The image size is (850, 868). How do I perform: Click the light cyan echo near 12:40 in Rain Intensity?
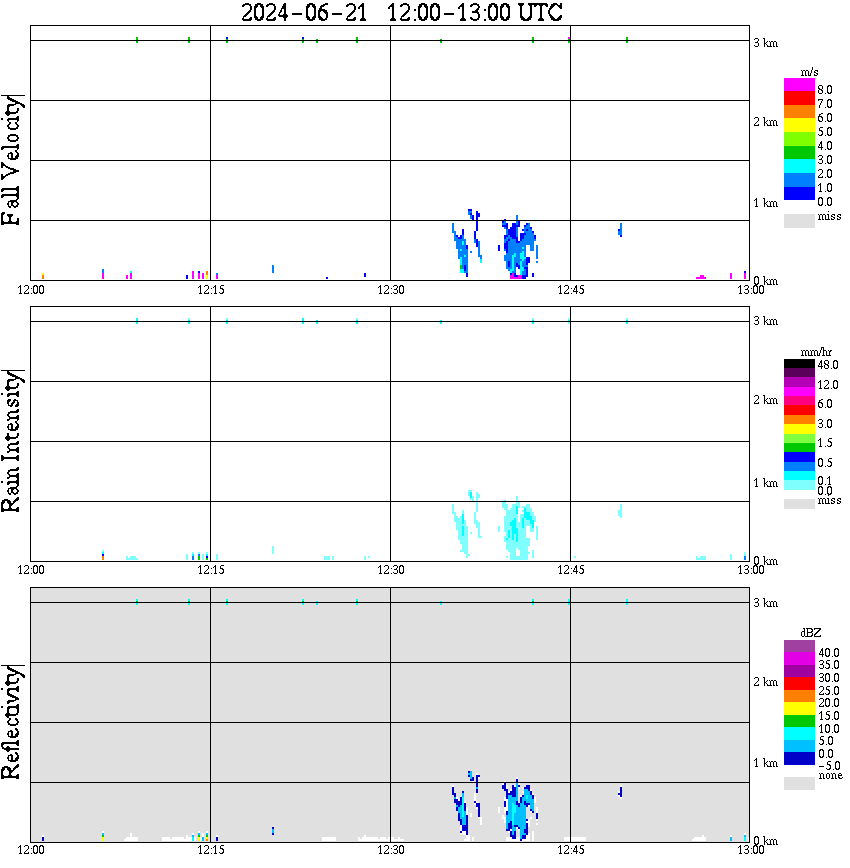(517, 529)
